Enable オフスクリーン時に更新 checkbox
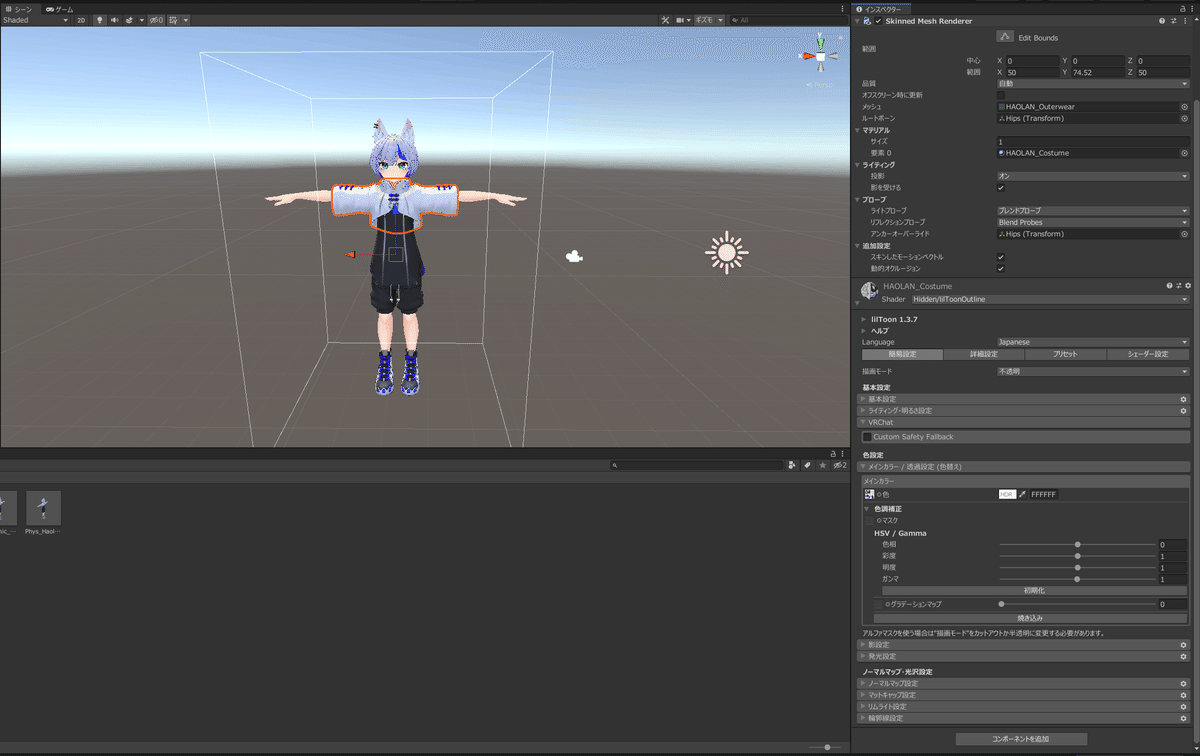Viewport: 1200px width, 756px height. point(1001,95)
